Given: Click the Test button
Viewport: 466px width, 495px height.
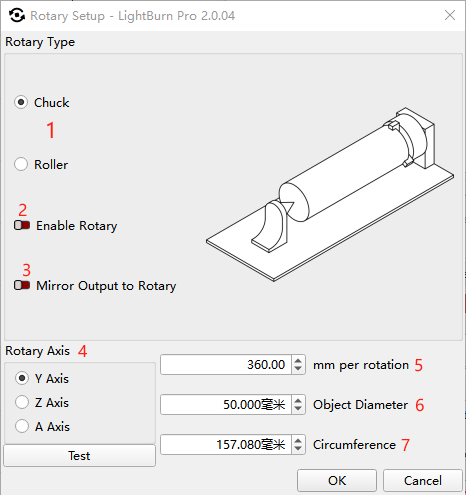Looking at the screenshot, I should click(x=79, y=456).
